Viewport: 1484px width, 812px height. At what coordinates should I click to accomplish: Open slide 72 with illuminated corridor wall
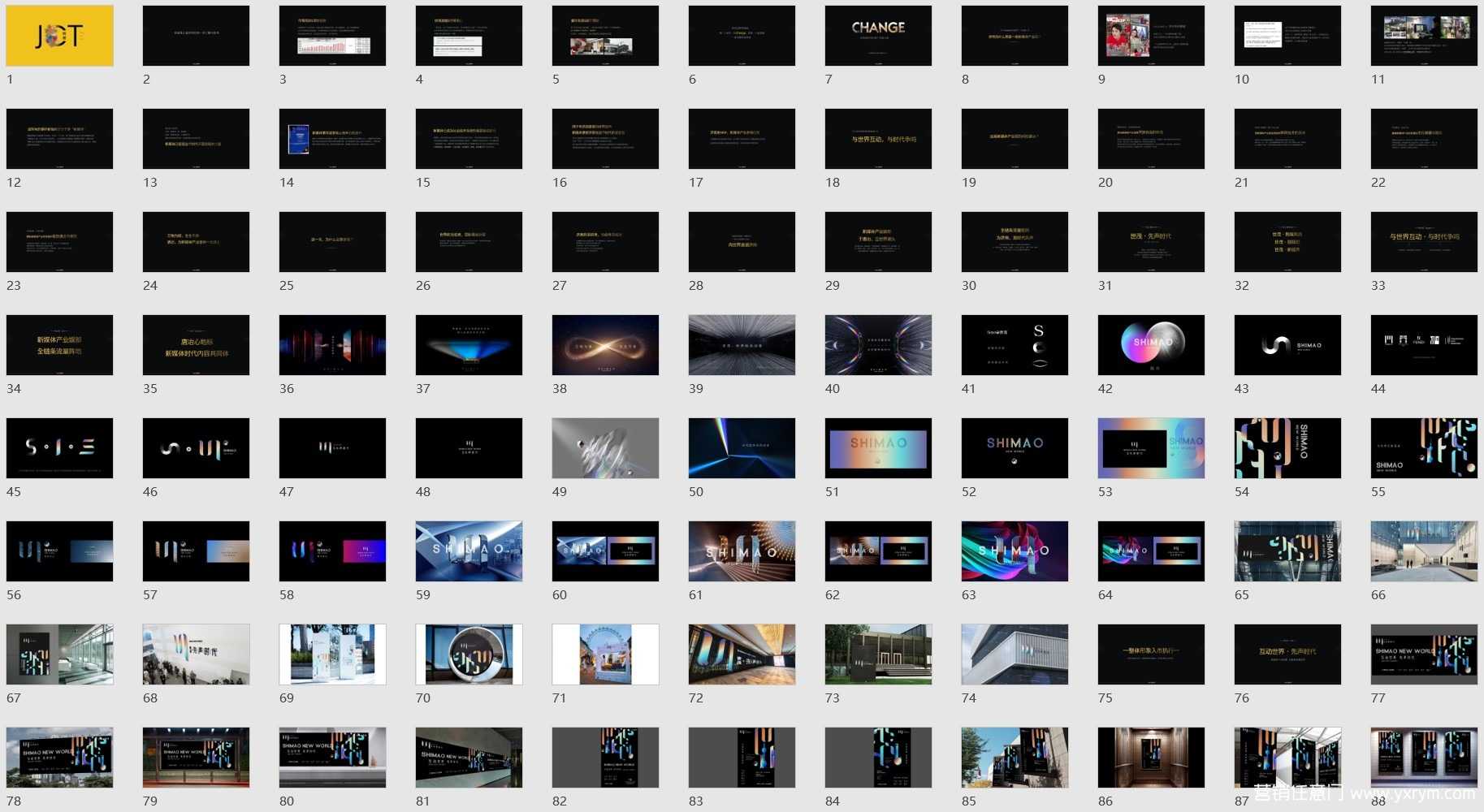pos(742,654)
